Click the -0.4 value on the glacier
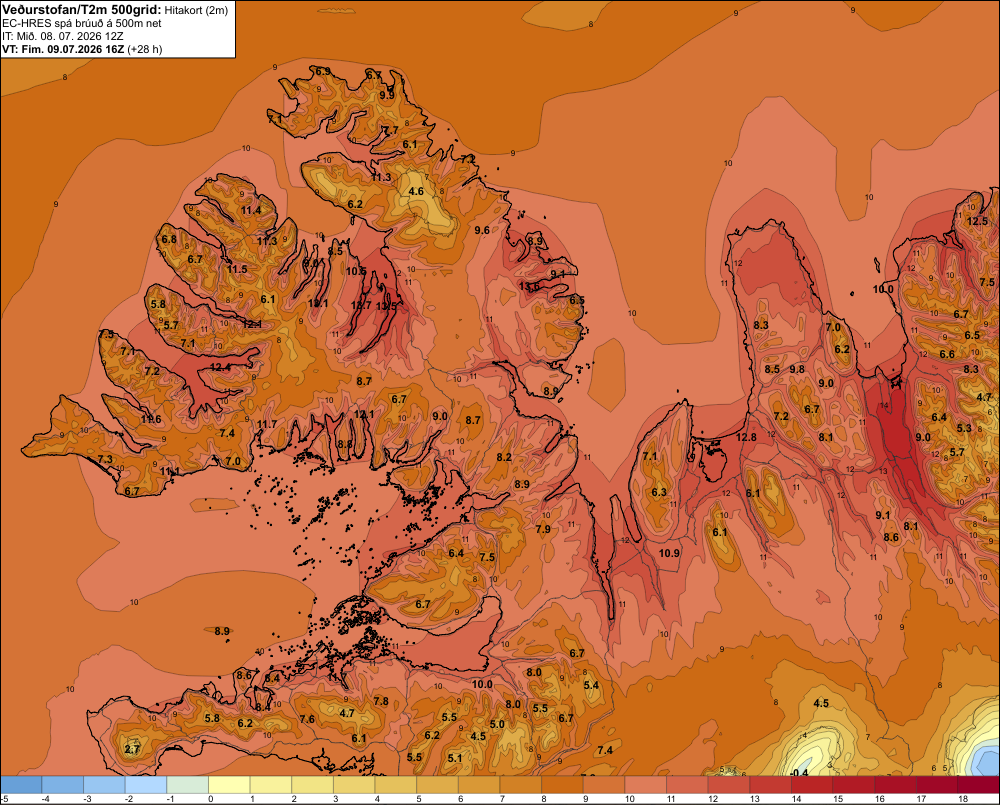 click(798, 772)
